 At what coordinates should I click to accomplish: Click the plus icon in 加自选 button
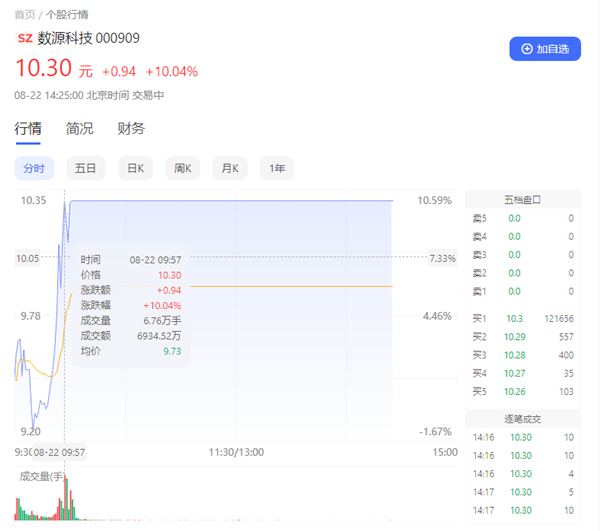pos(527,49)
